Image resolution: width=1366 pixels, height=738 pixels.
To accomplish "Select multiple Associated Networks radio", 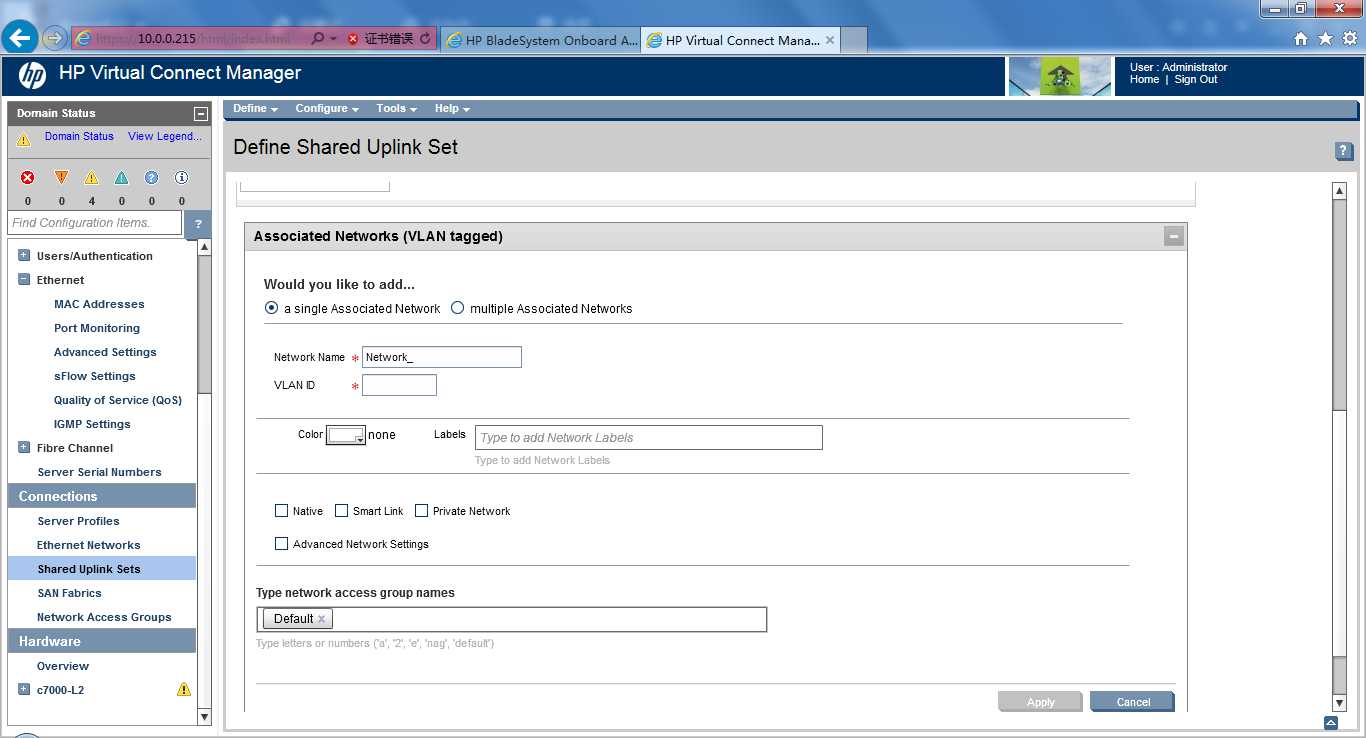I will click(457, 308).
